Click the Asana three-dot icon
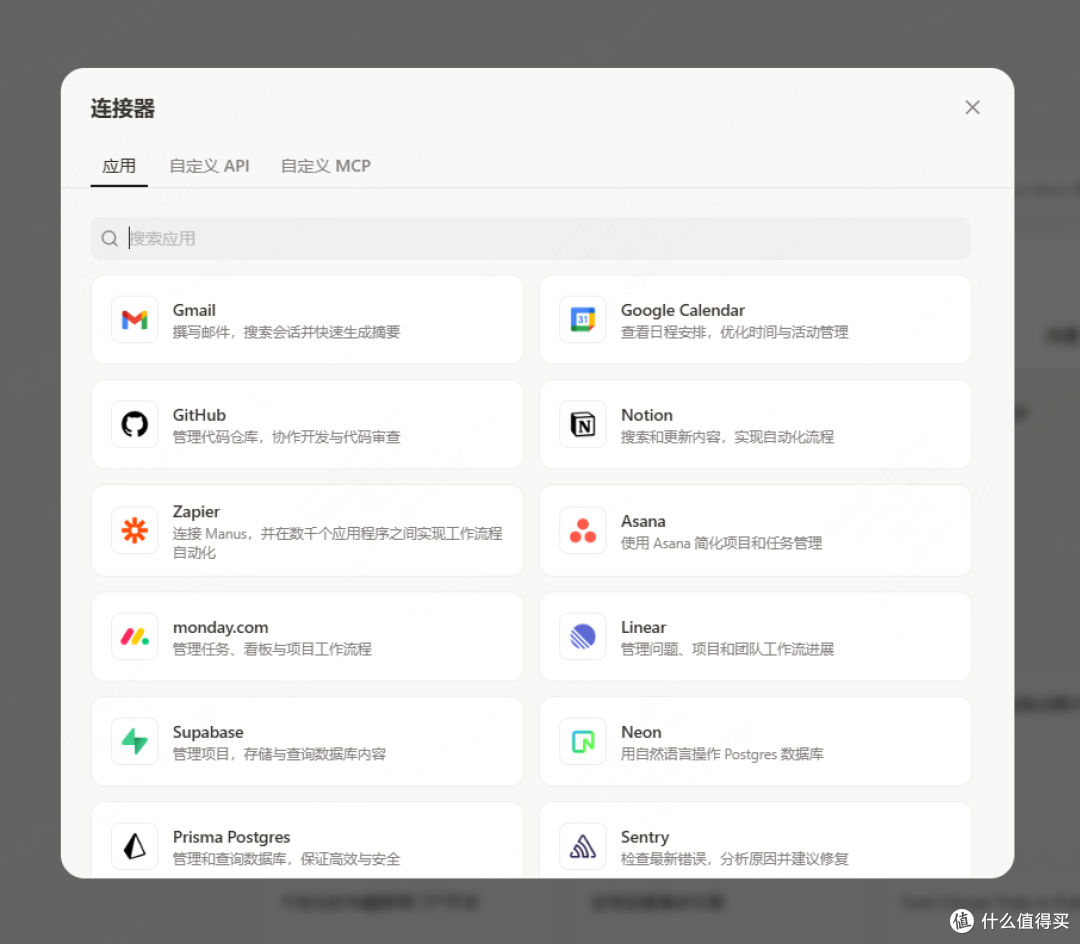Screen dimensions: 1080x944 [x=583, y=530]
